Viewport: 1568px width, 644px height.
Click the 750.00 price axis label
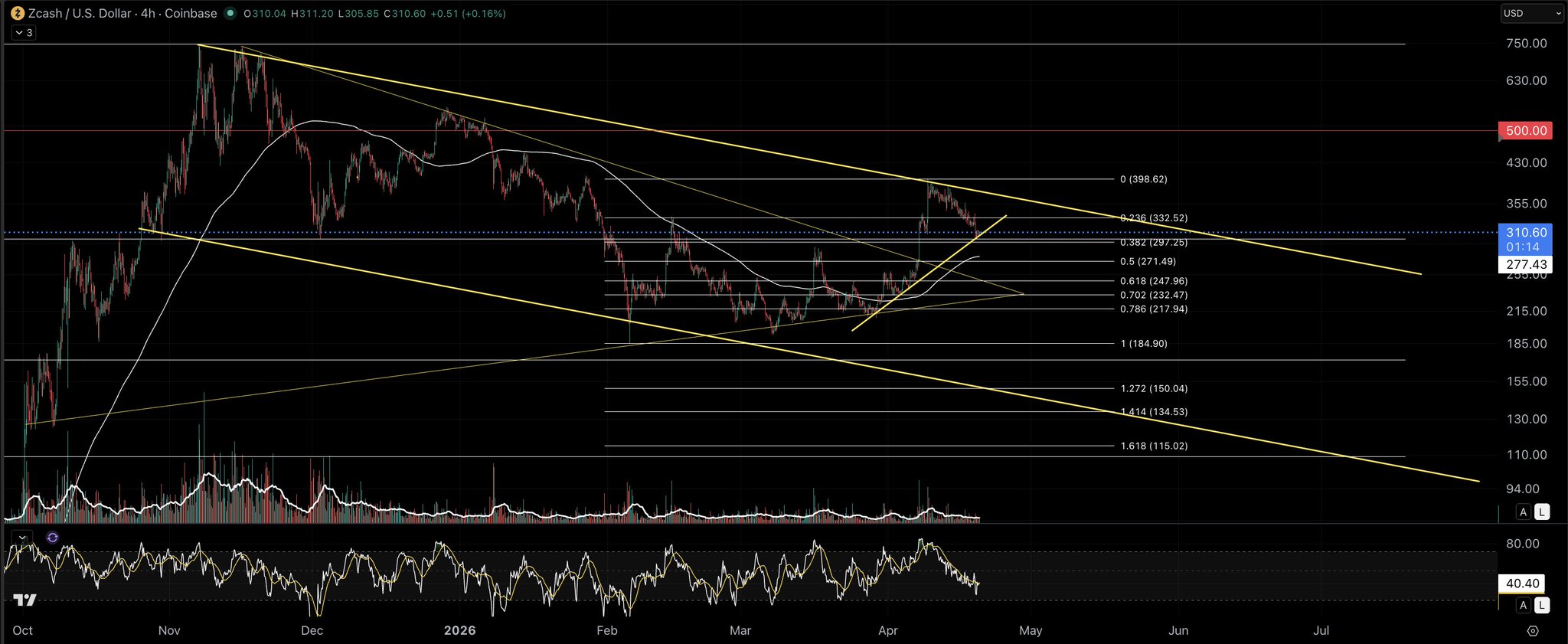click(x=1527, y=44)
